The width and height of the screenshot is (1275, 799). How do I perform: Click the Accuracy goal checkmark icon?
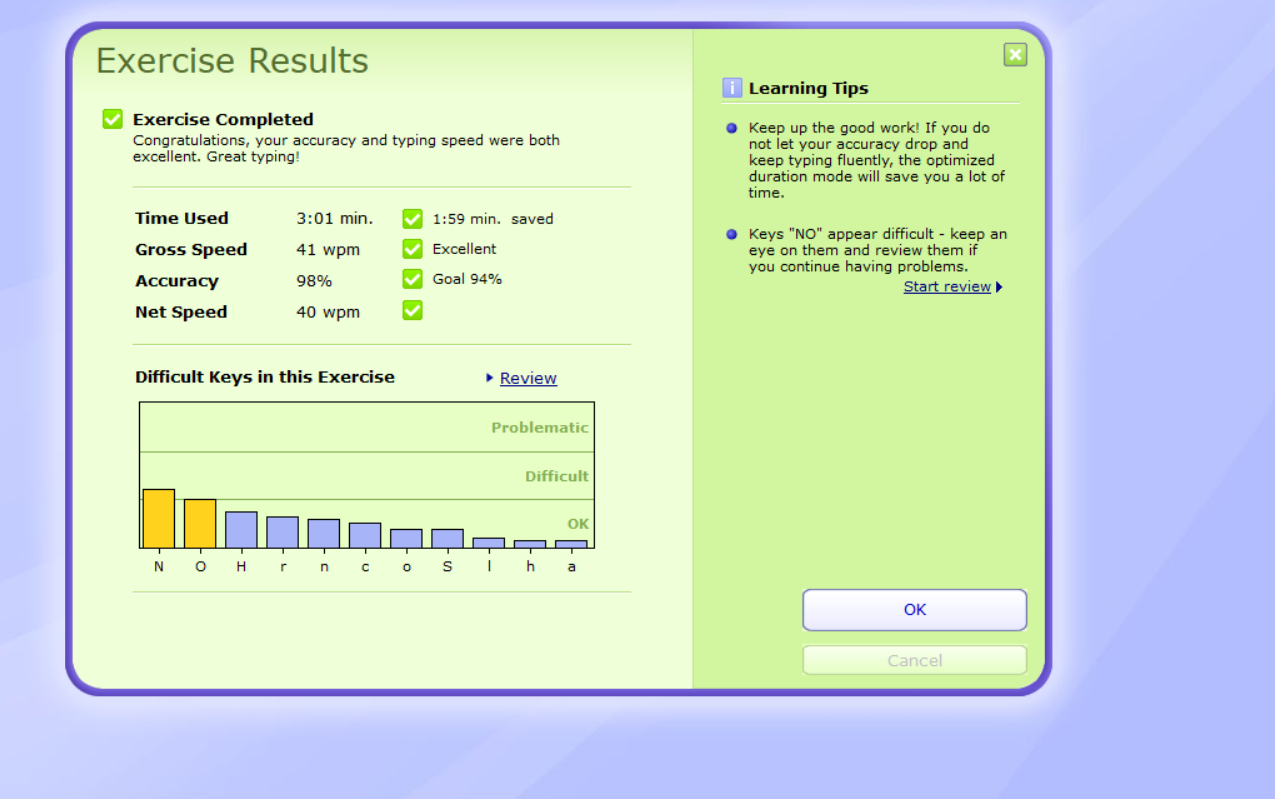(412, 279)
